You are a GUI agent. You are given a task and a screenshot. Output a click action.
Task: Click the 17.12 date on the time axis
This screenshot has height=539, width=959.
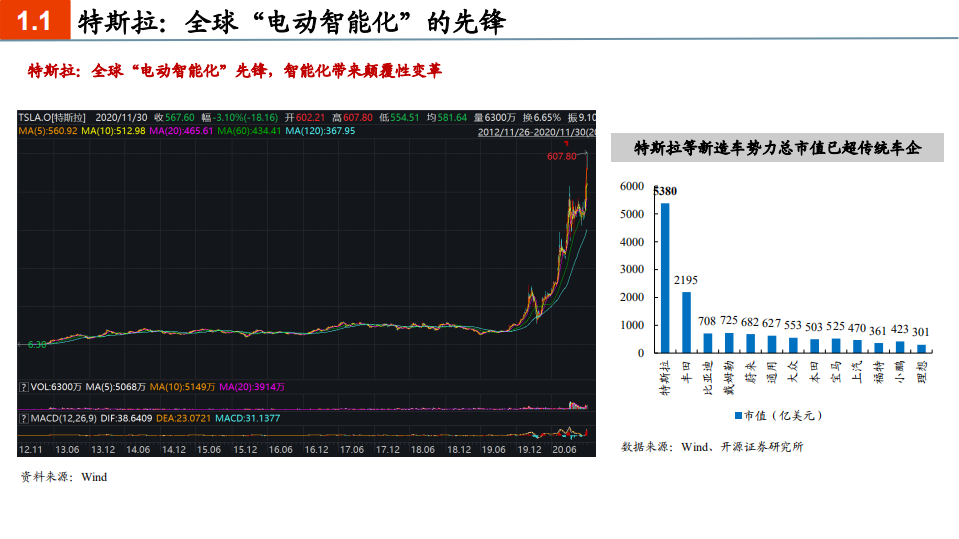tap(387, 450)
